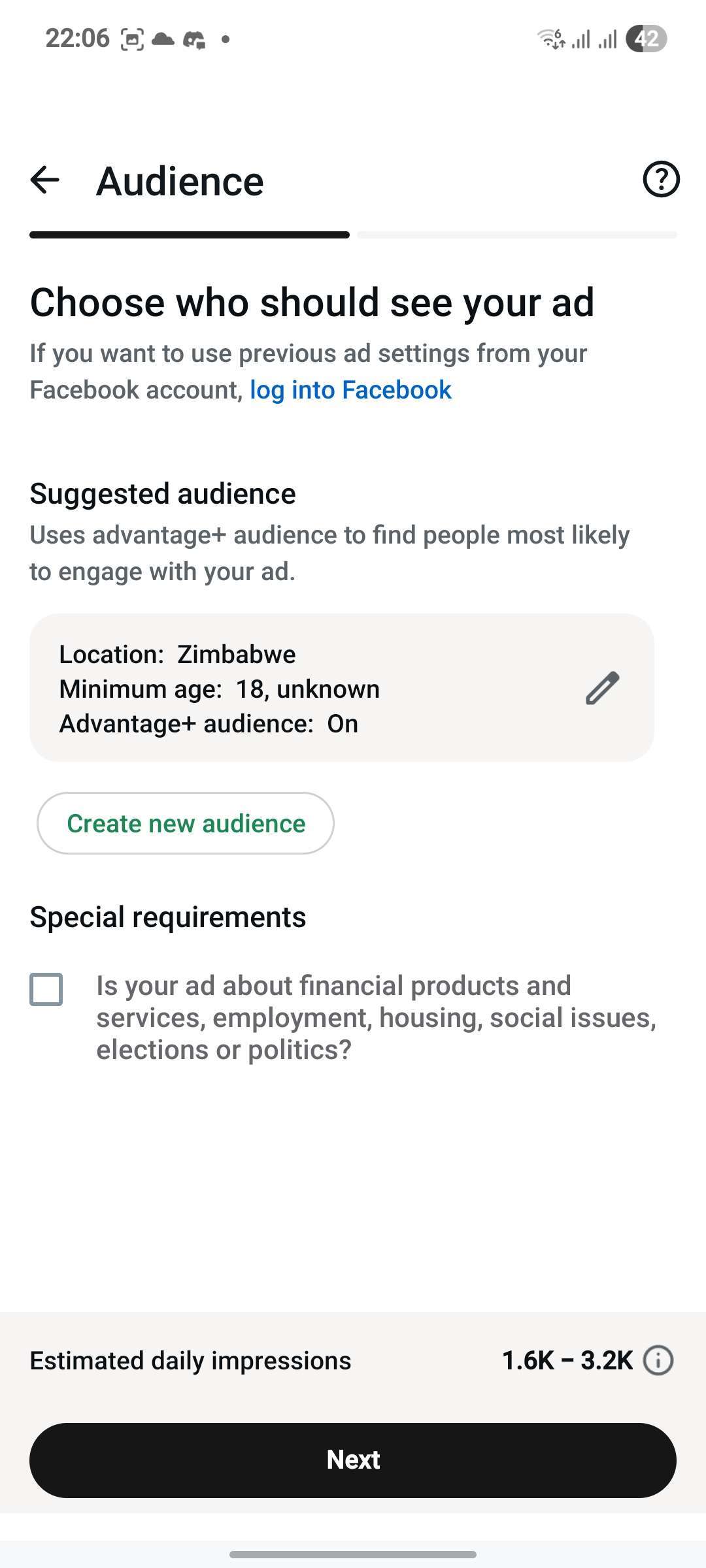Viewport: 706px width, 1568px height.
Task: Tap the cloud notification icon
Action: point(163,39)
